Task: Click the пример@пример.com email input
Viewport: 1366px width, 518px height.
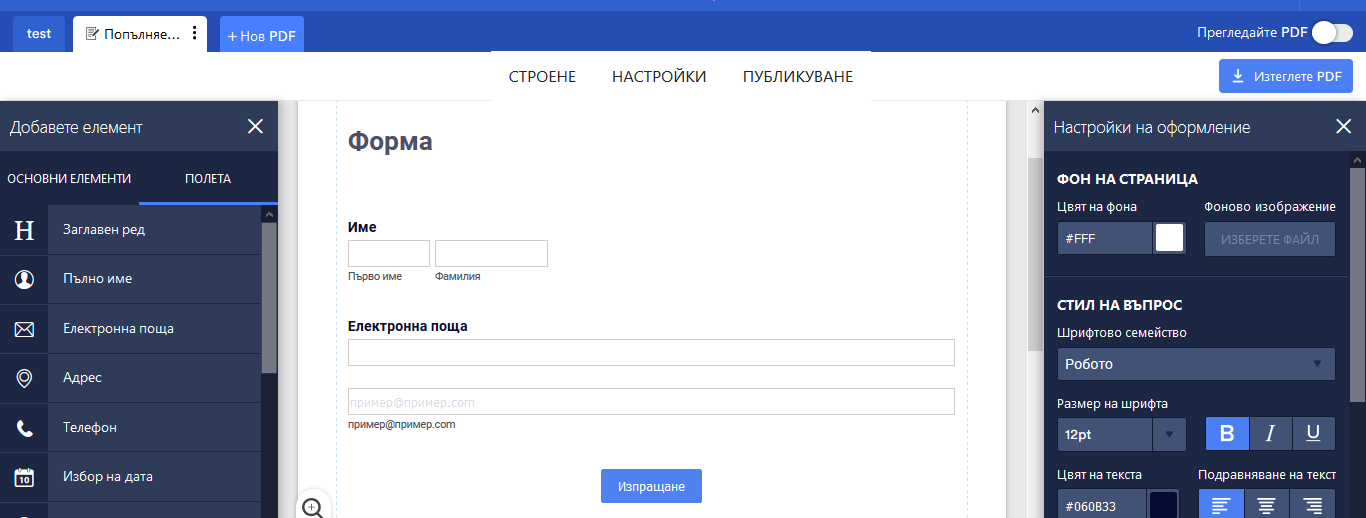Action: 651,402
